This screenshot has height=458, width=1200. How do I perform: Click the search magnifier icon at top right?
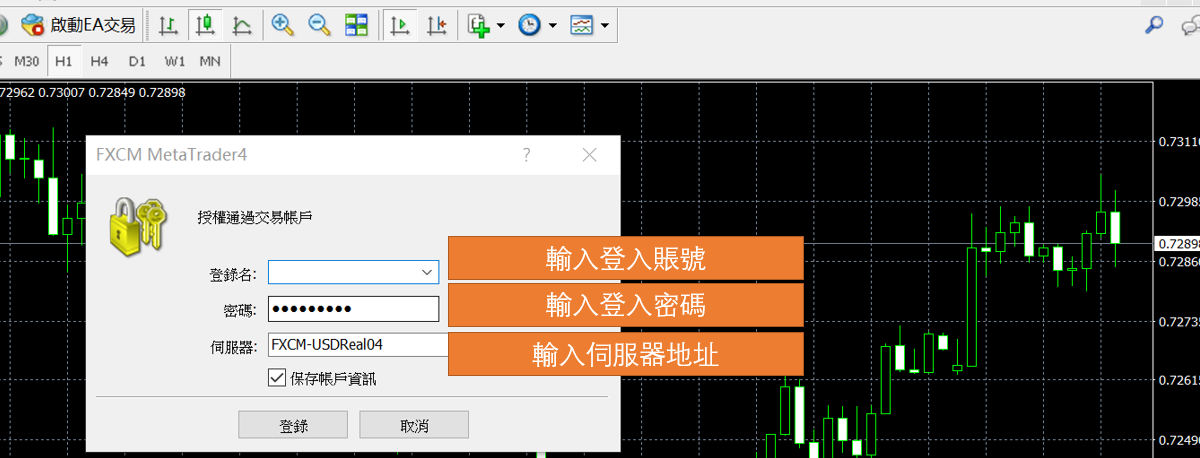point(1154,25)
